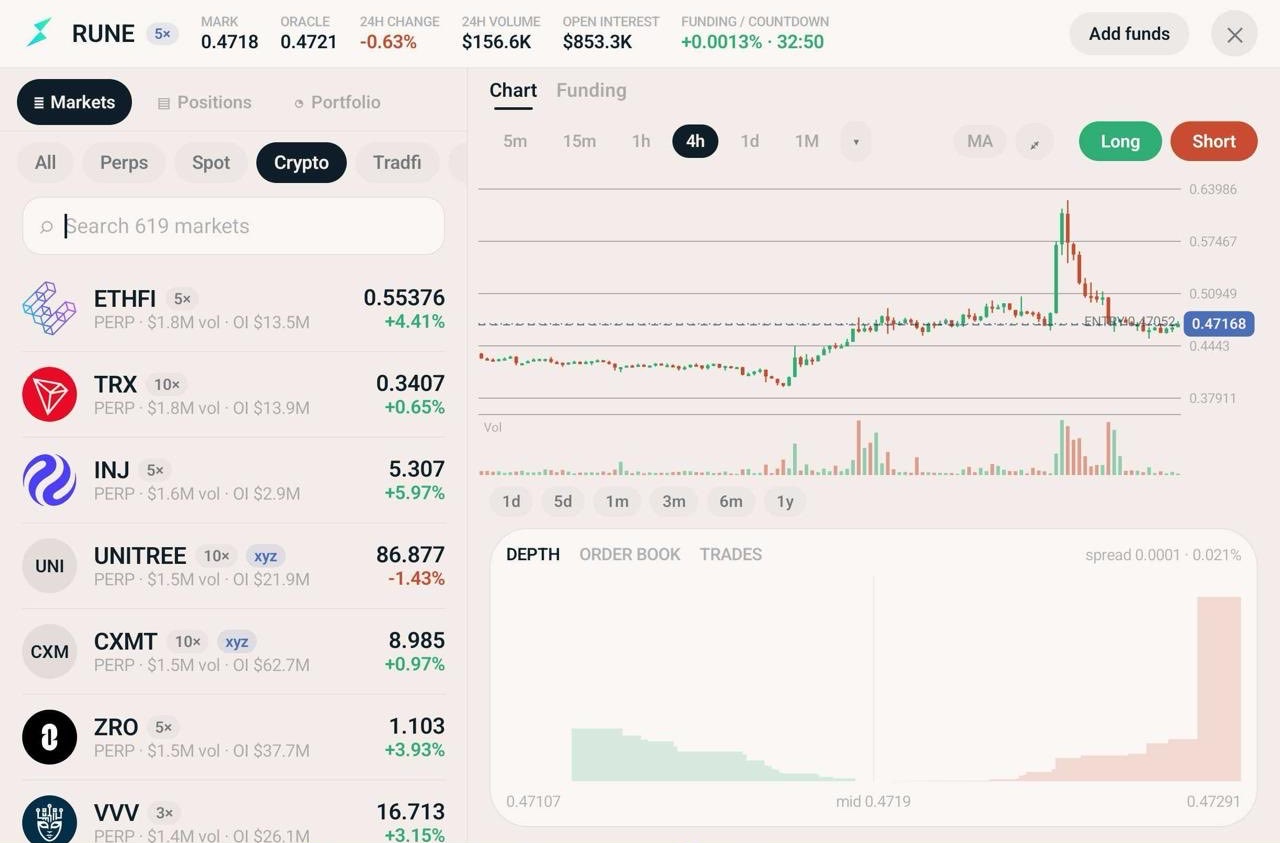Filter markets by Perps
The height and width of the screenshot is (843, 1280).
coord(124,162)
